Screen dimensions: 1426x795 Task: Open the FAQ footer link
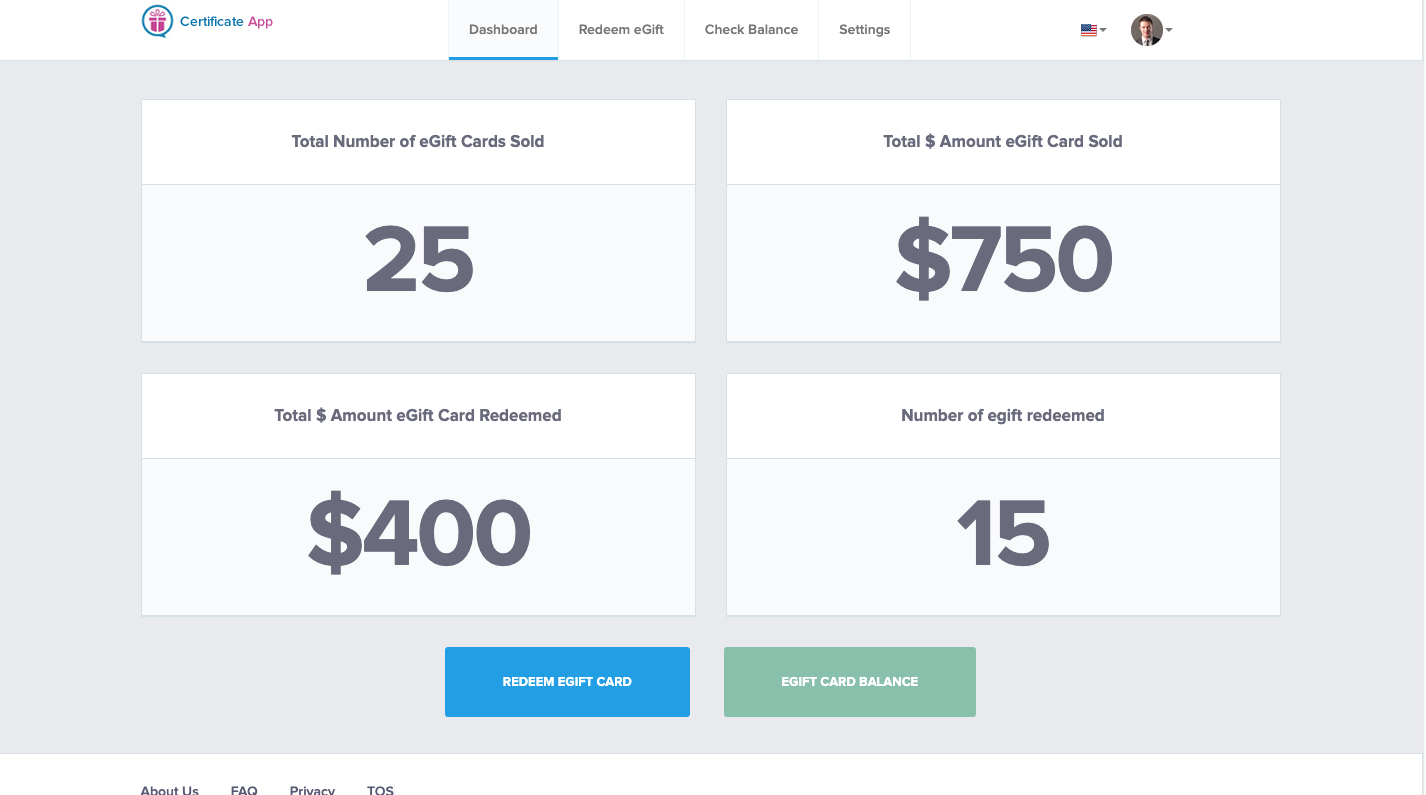[244, 789]
